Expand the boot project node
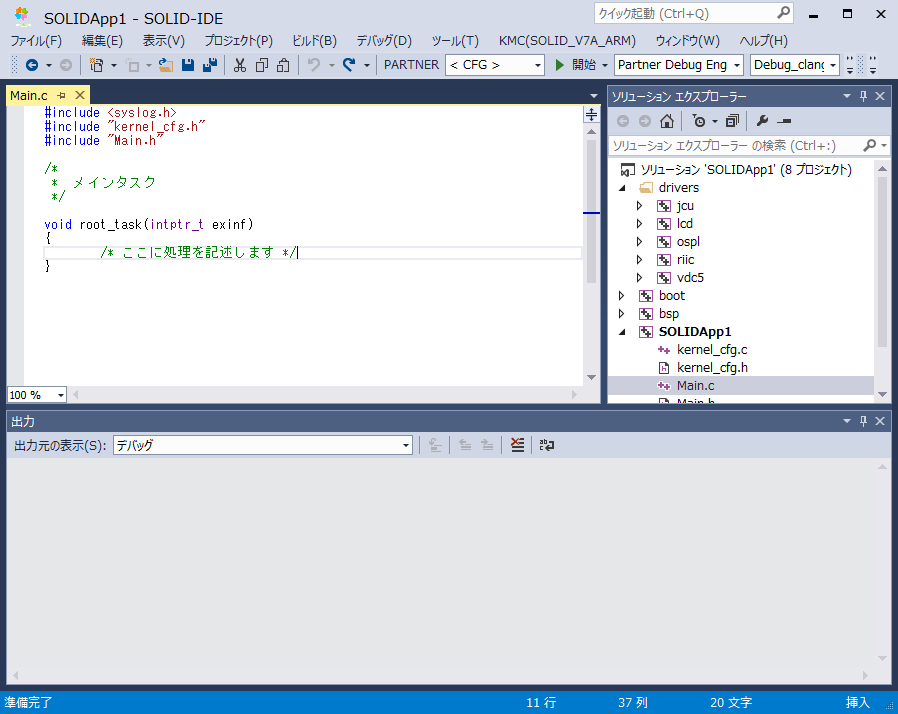 622,296
